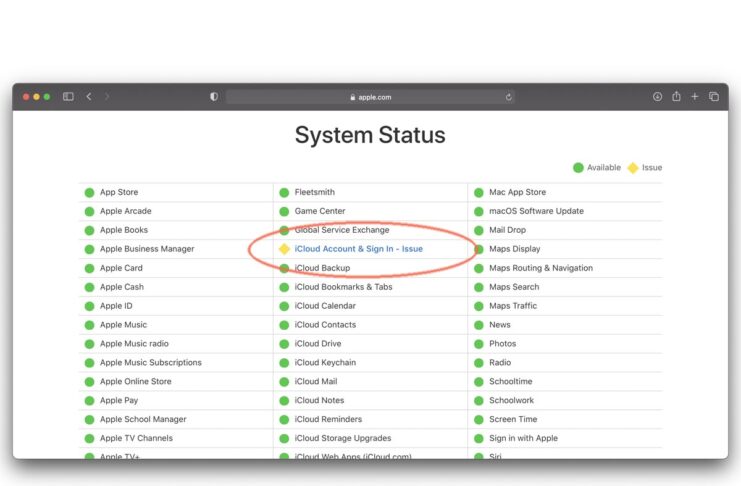This screenshot has height=486, width=741.
Task: Click the System Status heading
Action: coord(370,135)
